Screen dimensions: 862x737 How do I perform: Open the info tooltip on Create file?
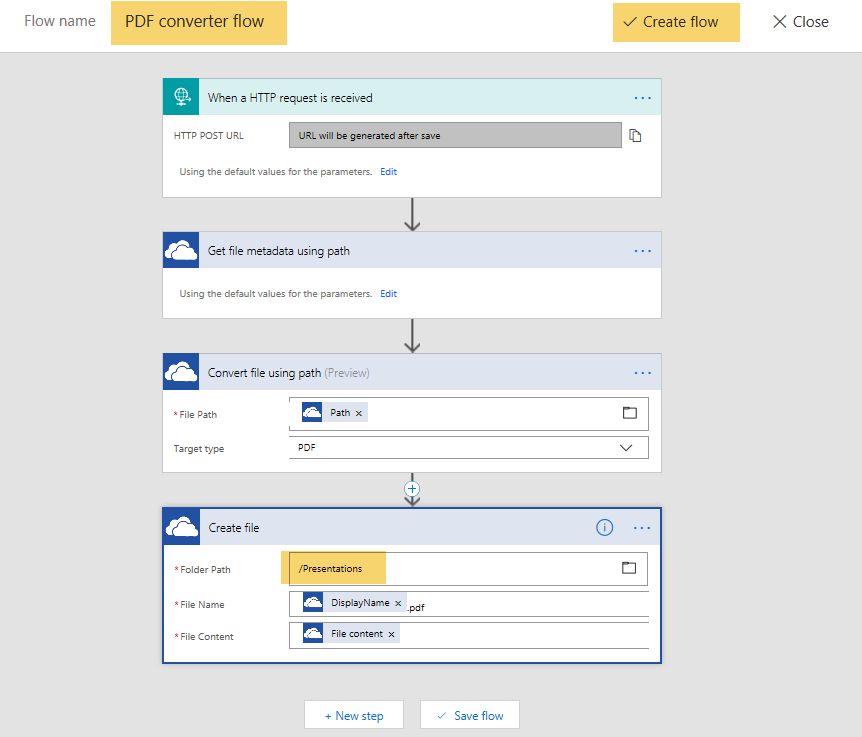604,527
